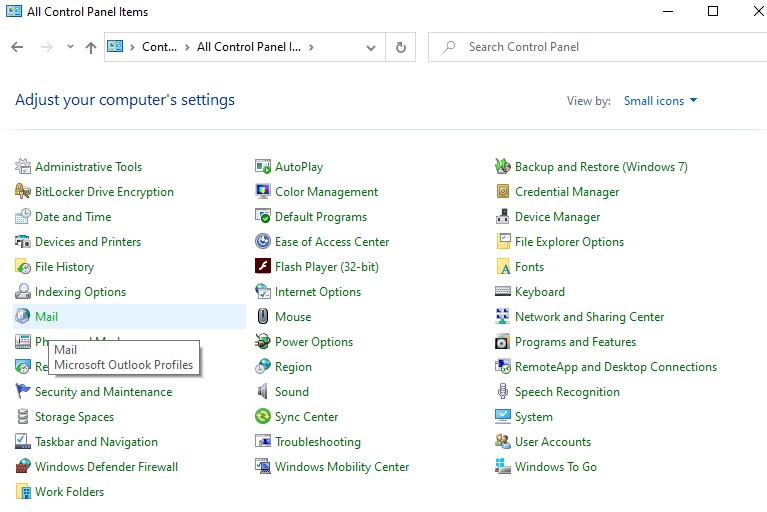Open the View by Small icons dropdown
767x512 pixels.
[x=660, y=101]
